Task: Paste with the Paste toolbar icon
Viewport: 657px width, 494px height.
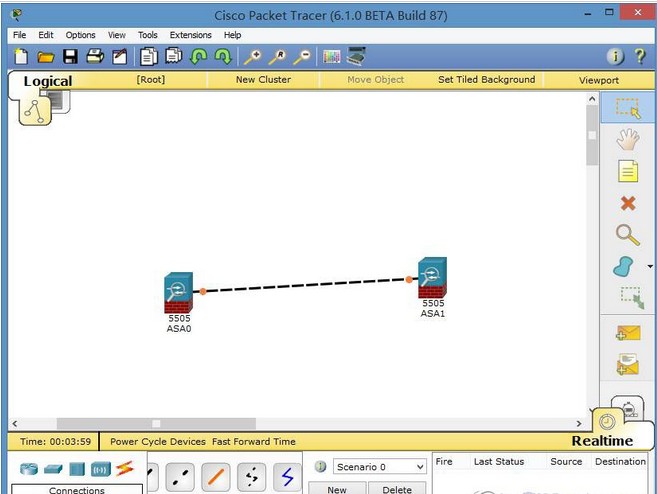Action: [x=173, y=56]
